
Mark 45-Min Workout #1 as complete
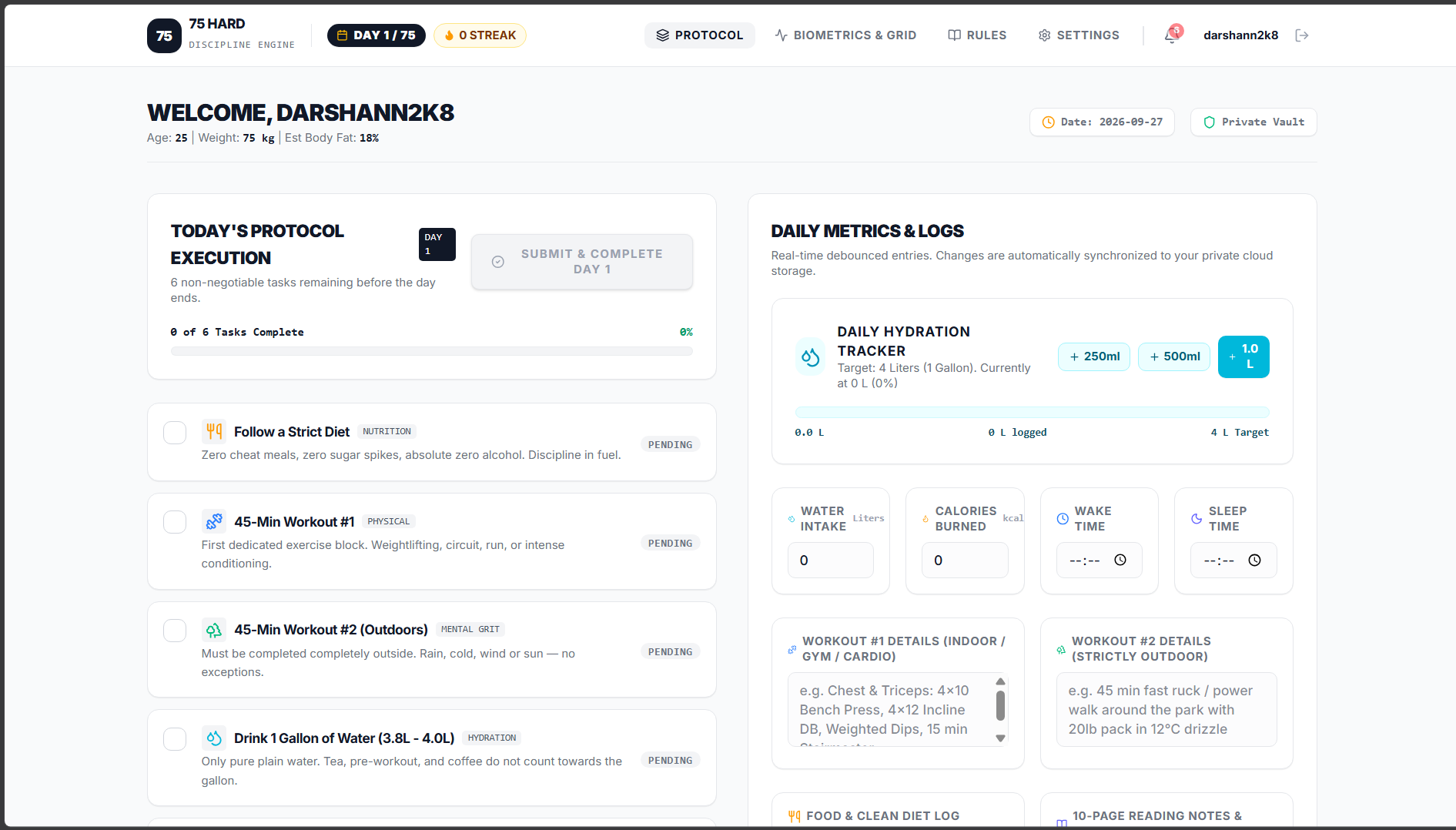coord(175,522)
